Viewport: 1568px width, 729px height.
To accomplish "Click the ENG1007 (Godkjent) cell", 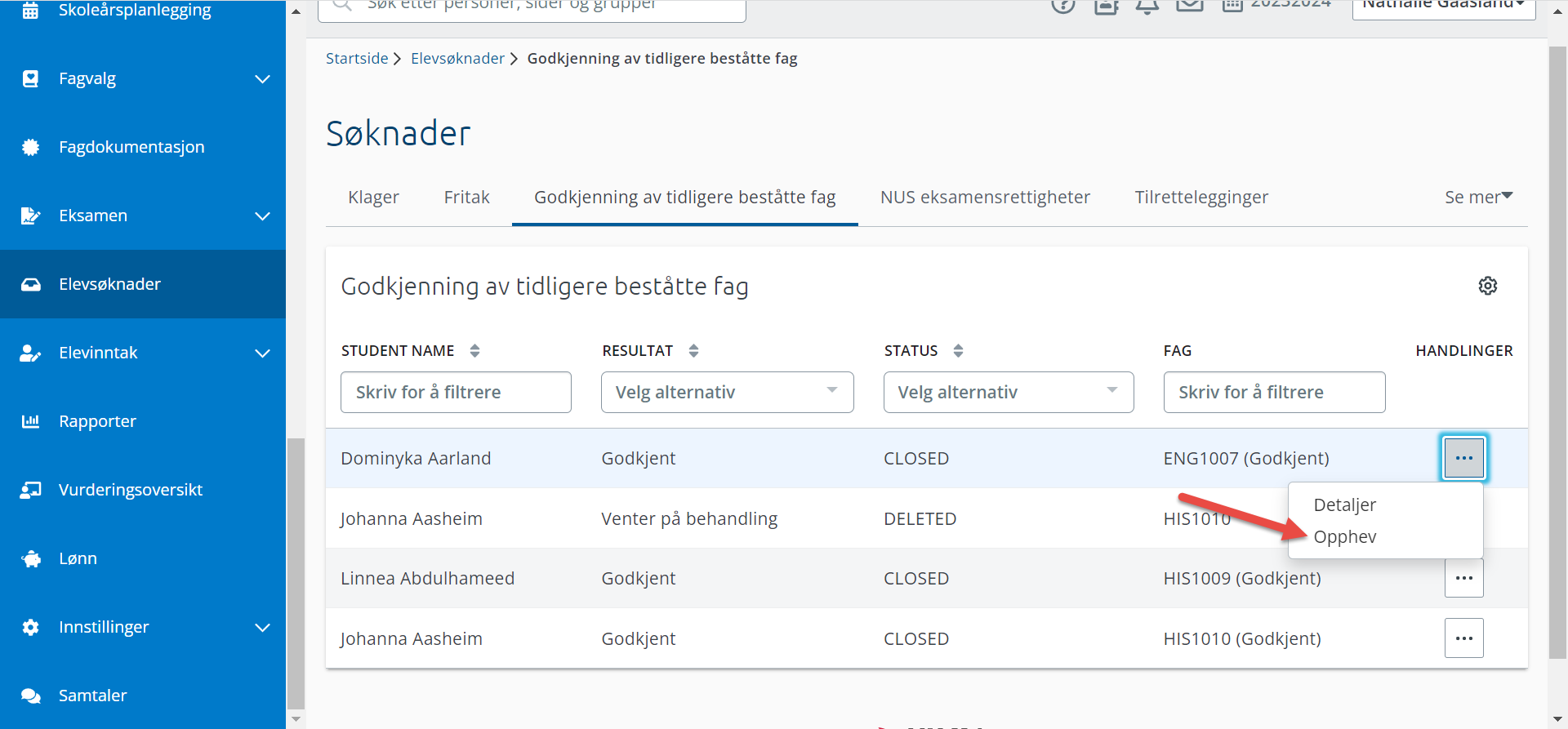I will click(x=1246, y=458).
